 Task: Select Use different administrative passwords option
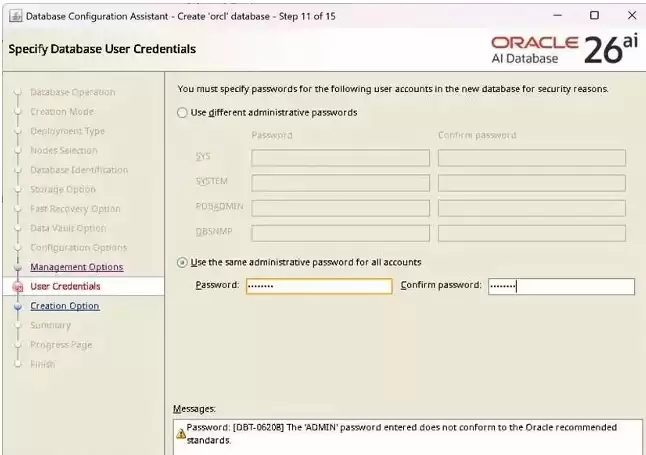[182, 113]
